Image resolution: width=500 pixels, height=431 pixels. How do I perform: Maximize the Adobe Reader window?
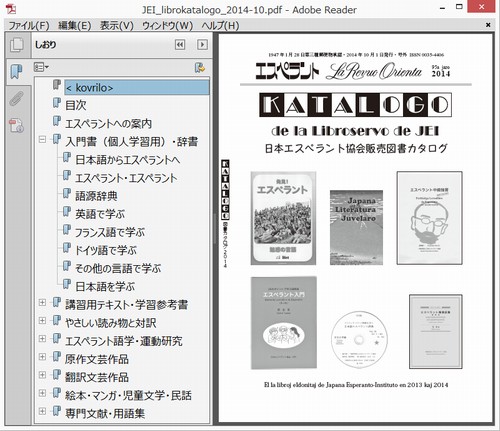pos(459,7)
